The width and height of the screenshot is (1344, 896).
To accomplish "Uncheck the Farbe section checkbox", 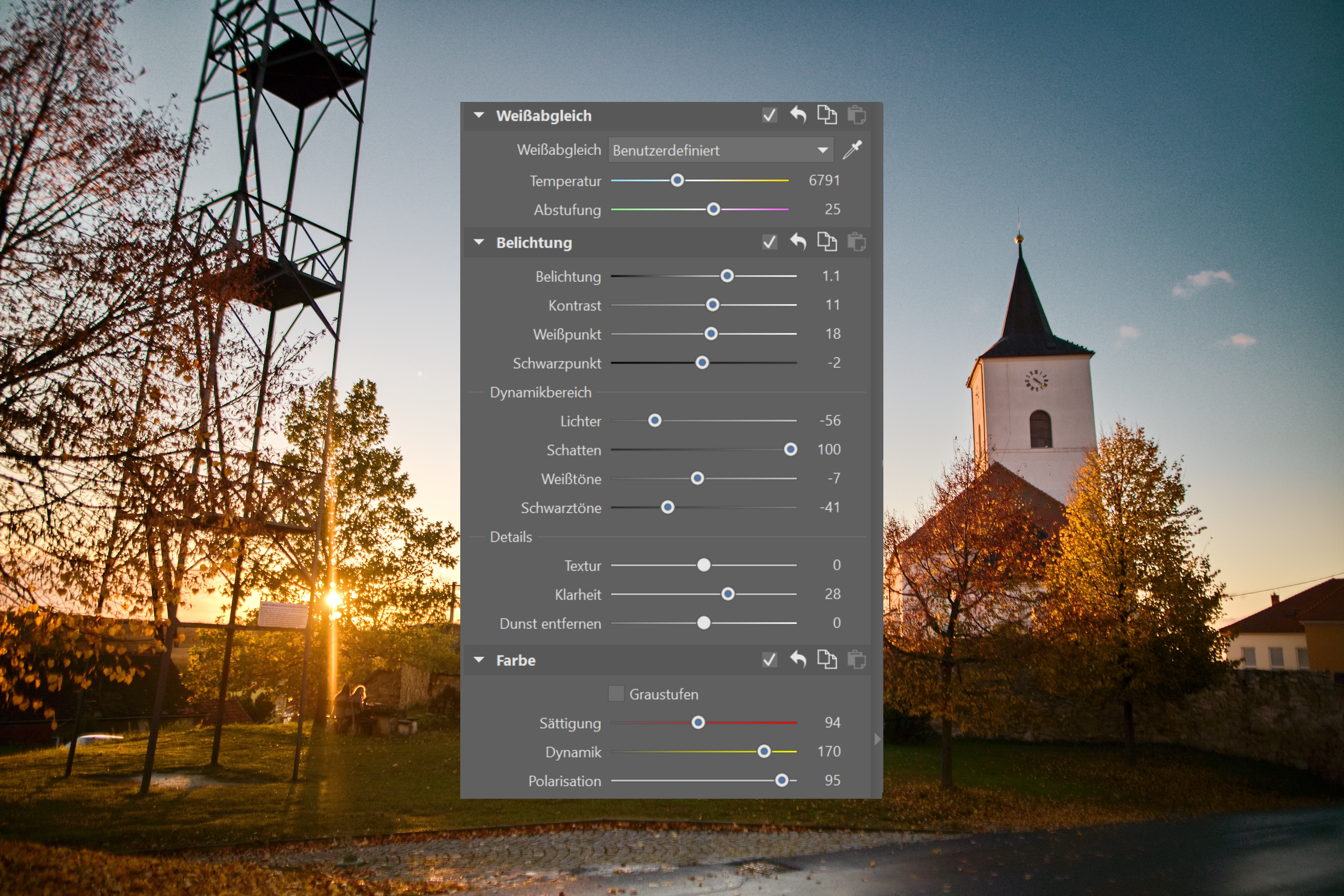I will 769,660.
